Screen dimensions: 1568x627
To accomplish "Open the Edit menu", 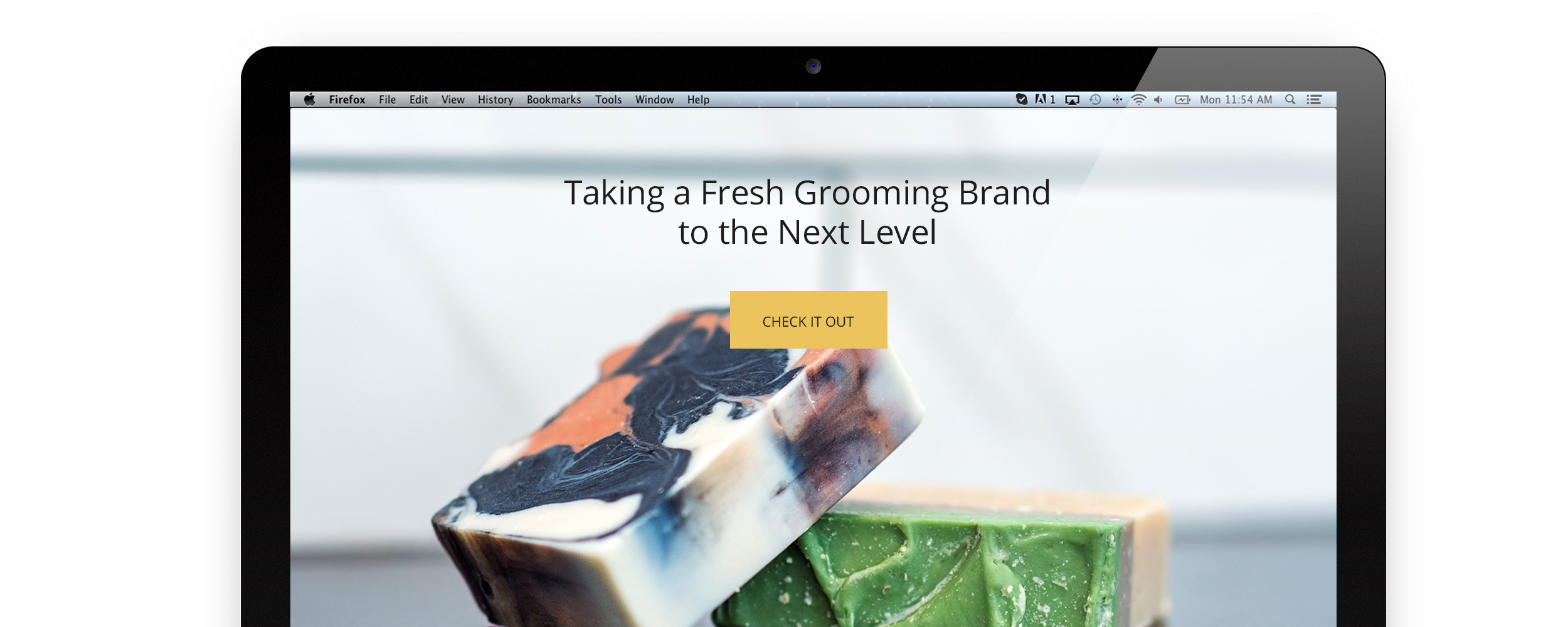I will click(418, 100).
